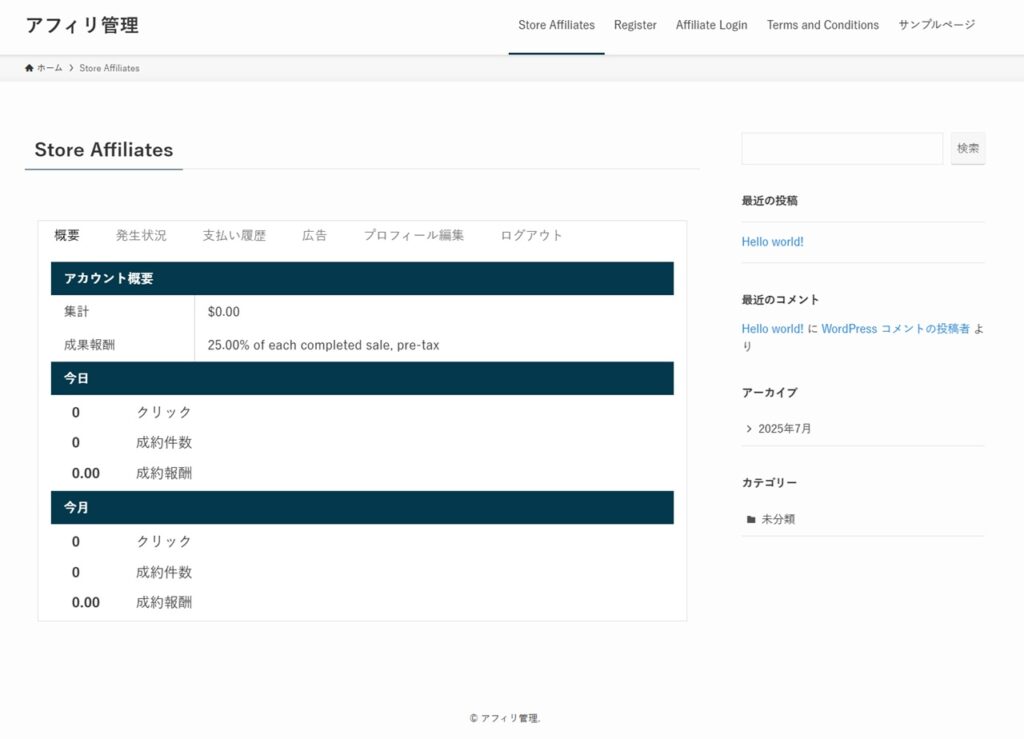Click 成約報酬 label under 今月
The height and width of the screenshot is (739, 1024).
coord(164,603)
